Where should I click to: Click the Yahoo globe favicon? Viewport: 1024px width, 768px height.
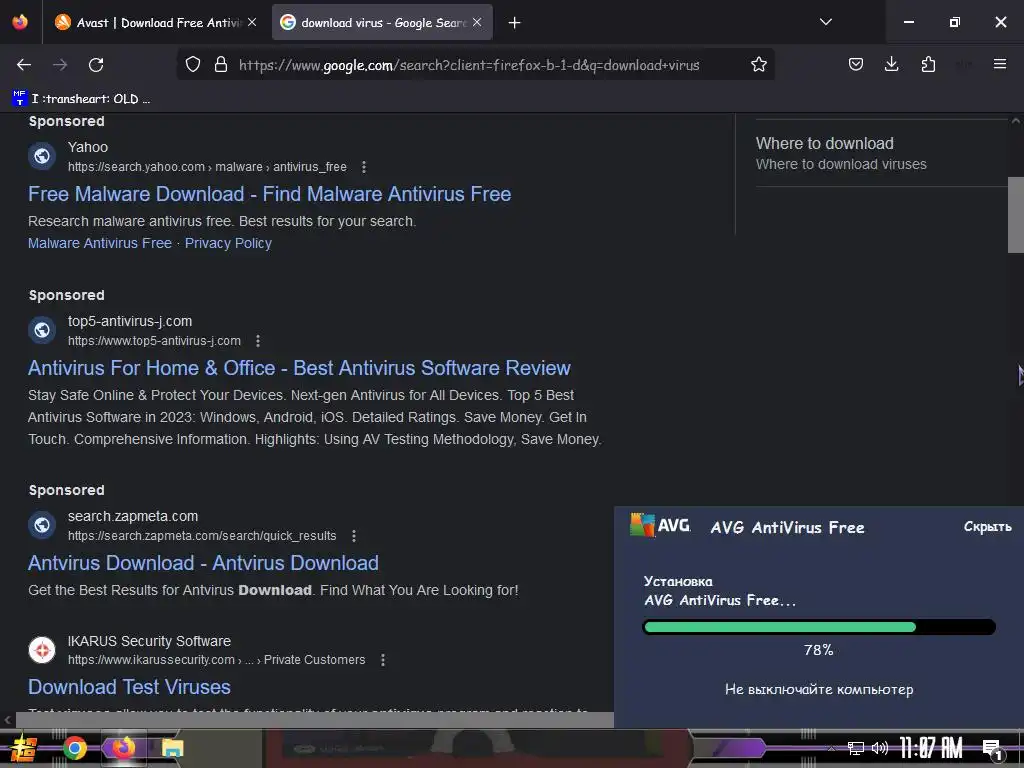pos(42,156)
